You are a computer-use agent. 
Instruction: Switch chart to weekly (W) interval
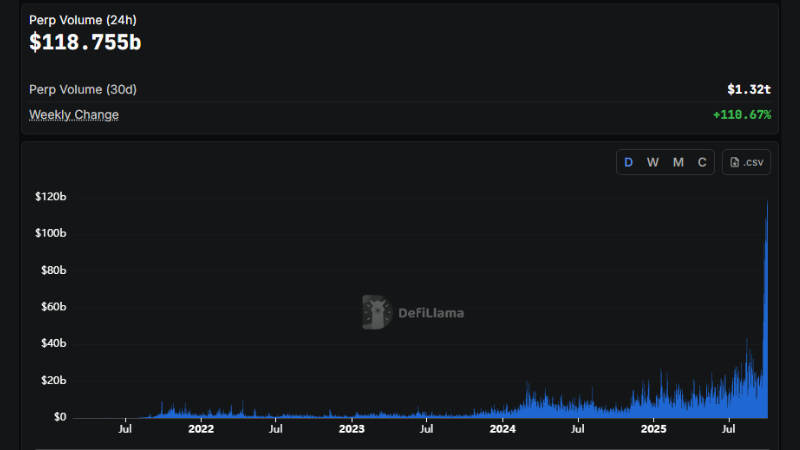click(653, 162)
